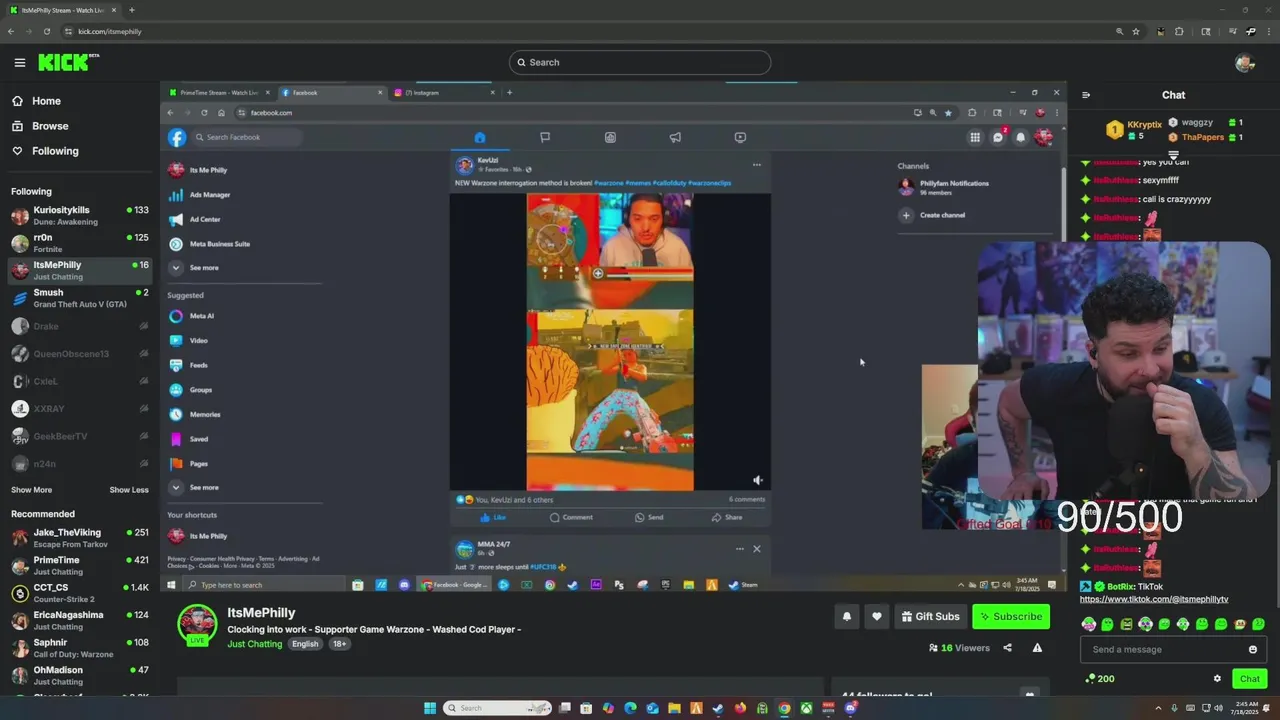
Task: Click the Kick search box
Action: [640, 62]
